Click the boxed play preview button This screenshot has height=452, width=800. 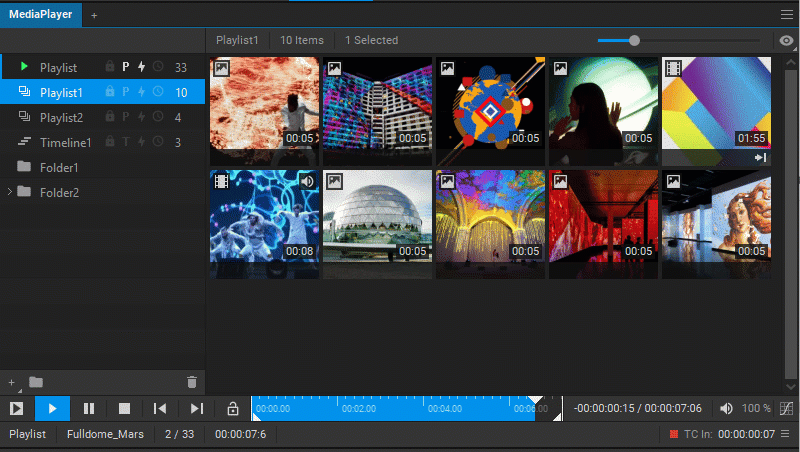(x=16, y=409)
